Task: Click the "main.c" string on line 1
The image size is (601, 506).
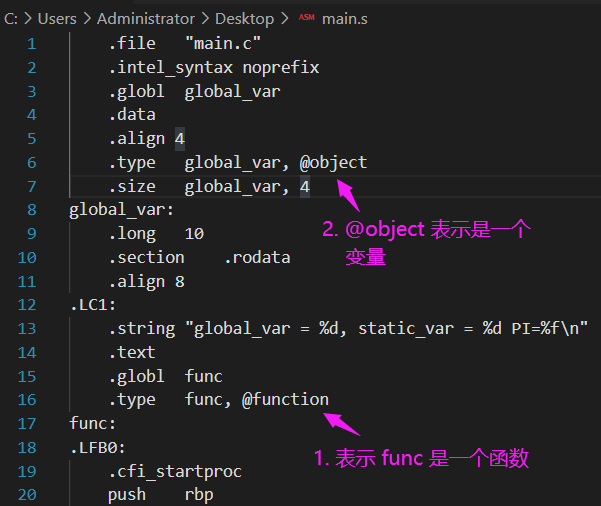Action: (x=223, y=43)
